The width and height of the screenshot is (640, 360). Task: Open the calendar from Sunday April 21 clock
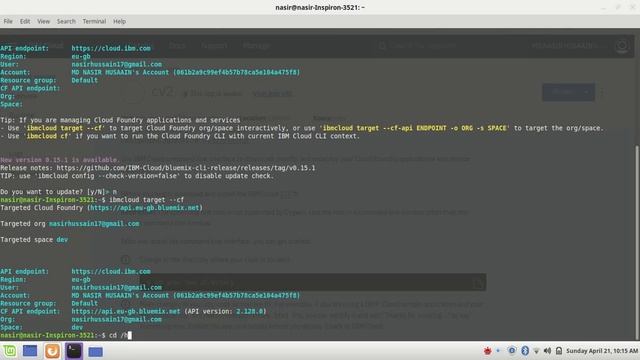pyautogui.click(x=602, y=351)
